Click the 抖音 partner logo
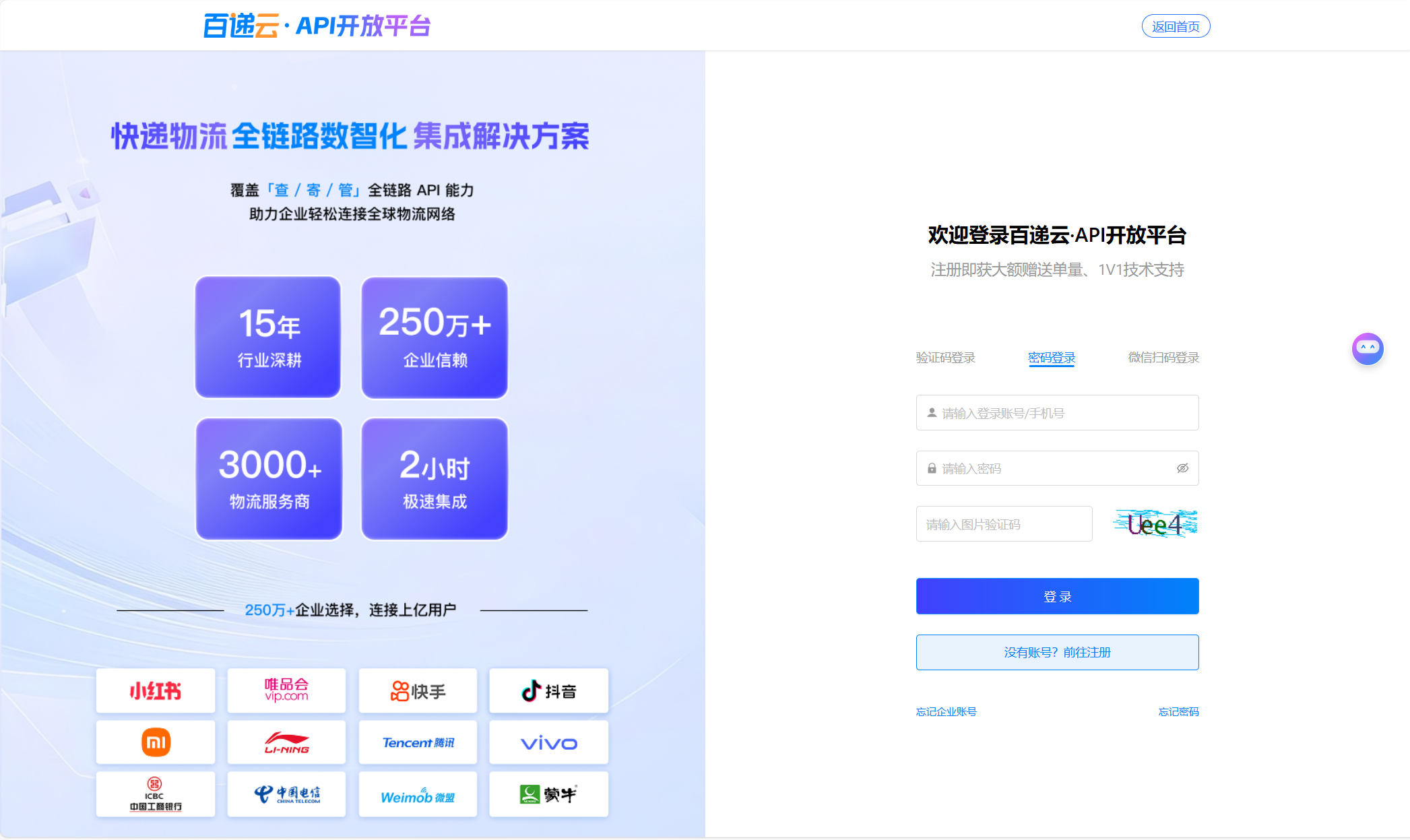Screen dimensions: 1410x840 pos(548,690)
